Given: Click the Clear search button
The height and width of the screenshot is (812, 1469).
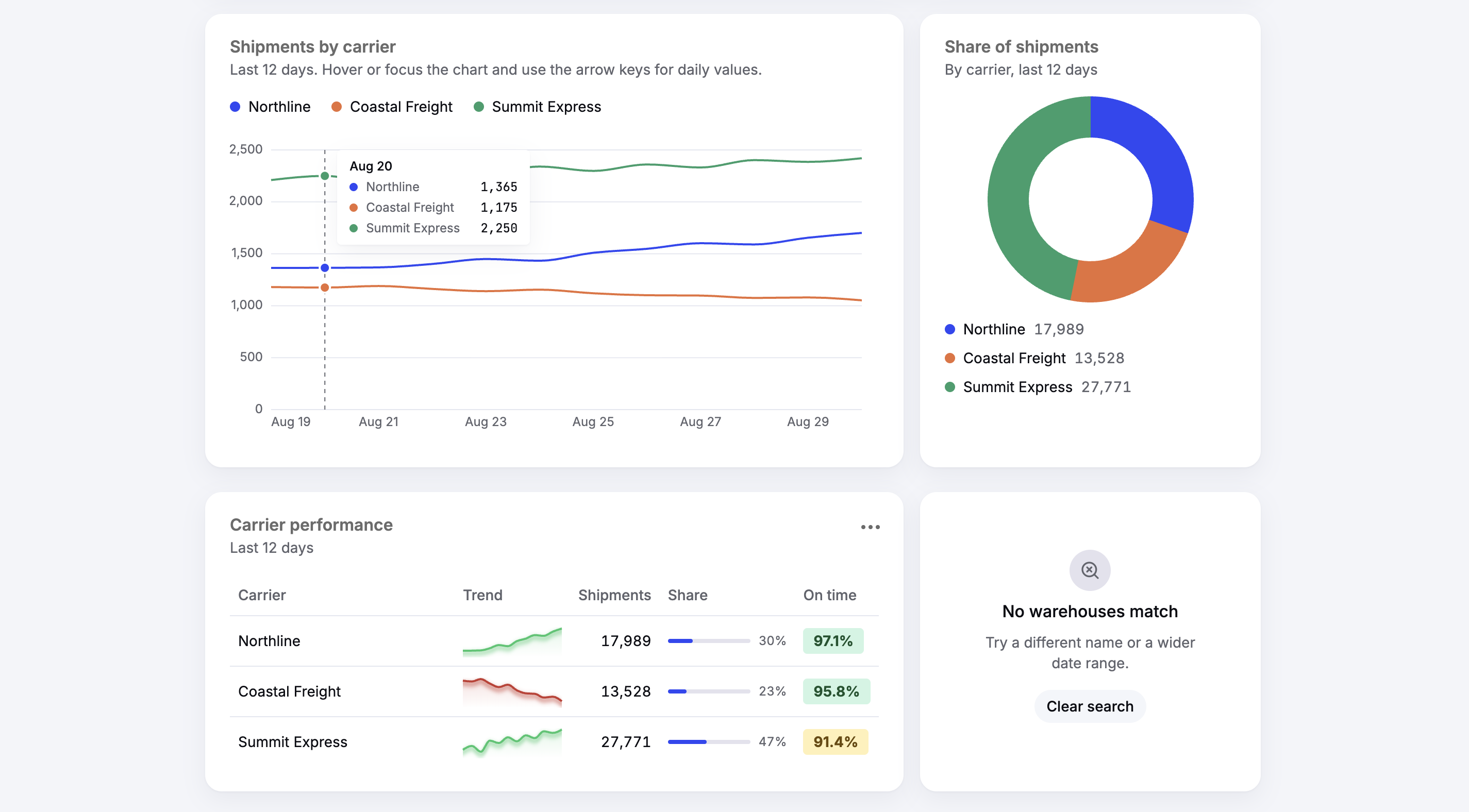Looking at the screenshot, I should point(1089,706).
